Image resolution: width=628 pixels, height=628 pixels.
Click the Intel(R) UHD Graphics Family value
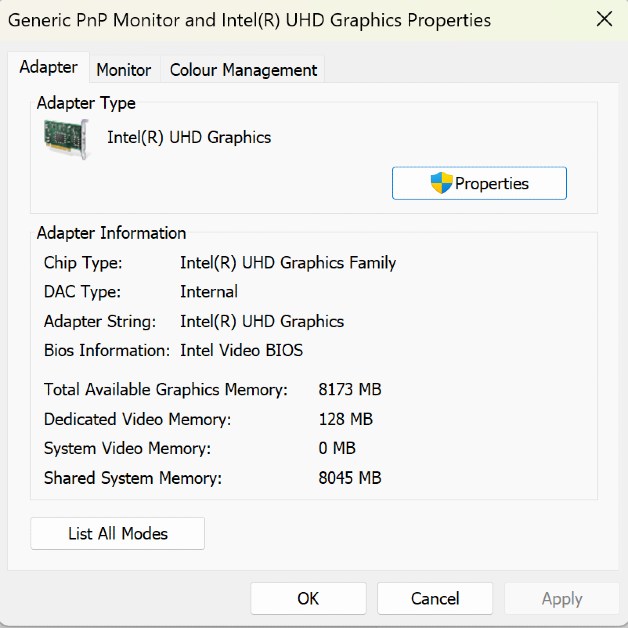pos(288,263)
